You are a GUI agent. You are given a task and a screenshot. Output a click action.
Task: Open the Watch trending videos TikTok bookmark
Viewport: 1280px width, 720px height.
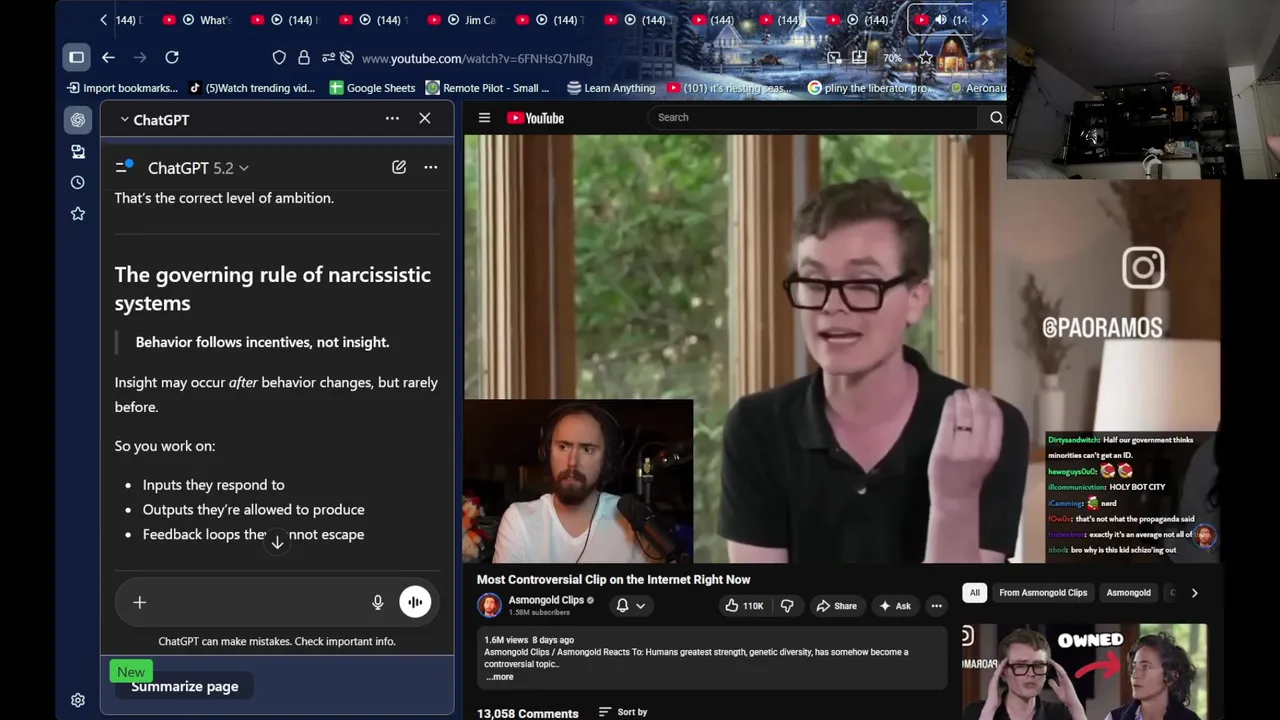coord(252,88)
